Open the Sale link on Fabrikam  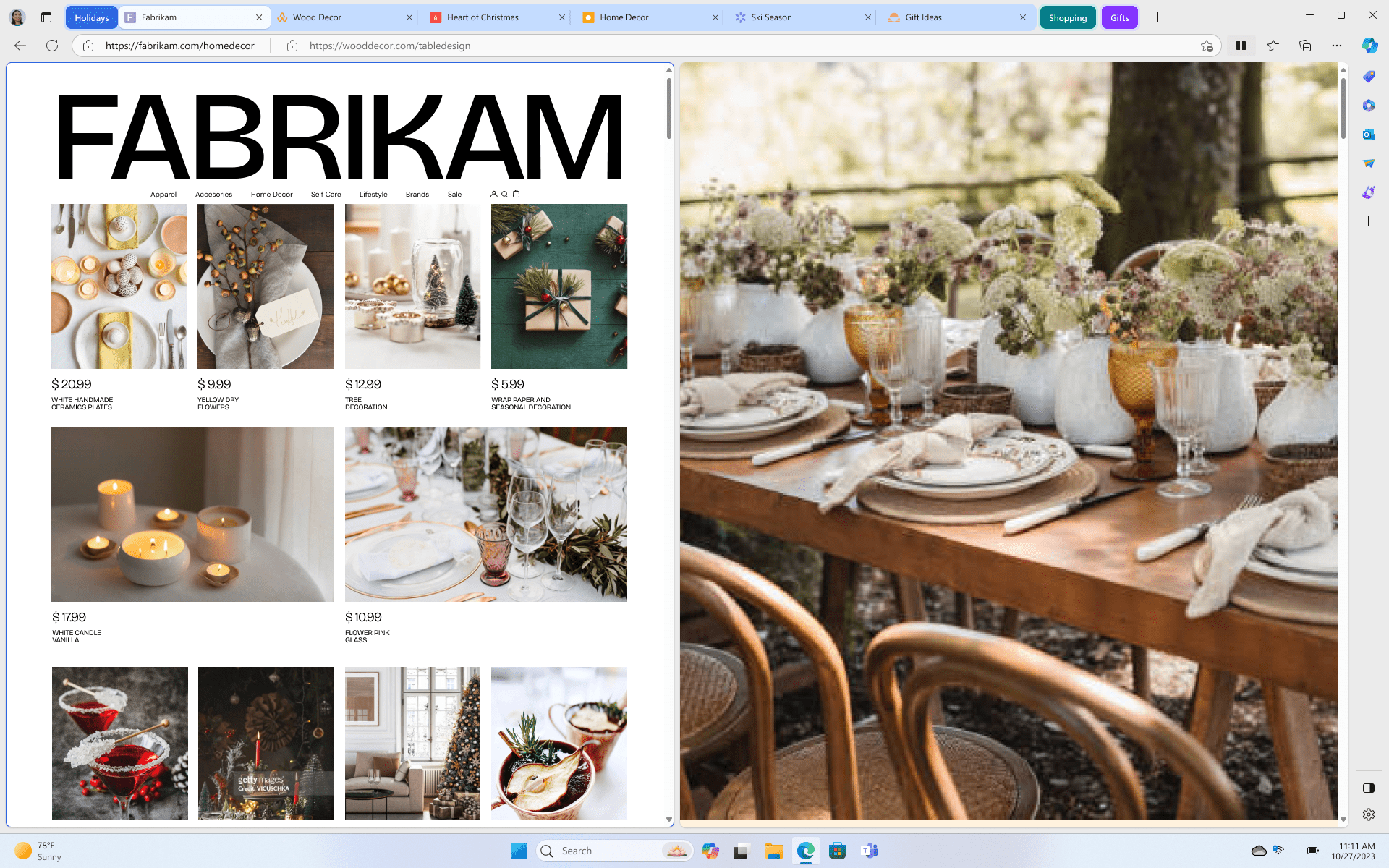(454, 194)
